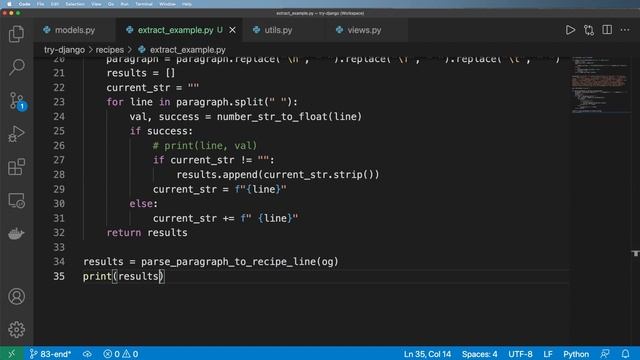The height and width of the screenshot is (360, 640).
Task: Open the Search view in activity bar
Action: click(x=16, y=67)
